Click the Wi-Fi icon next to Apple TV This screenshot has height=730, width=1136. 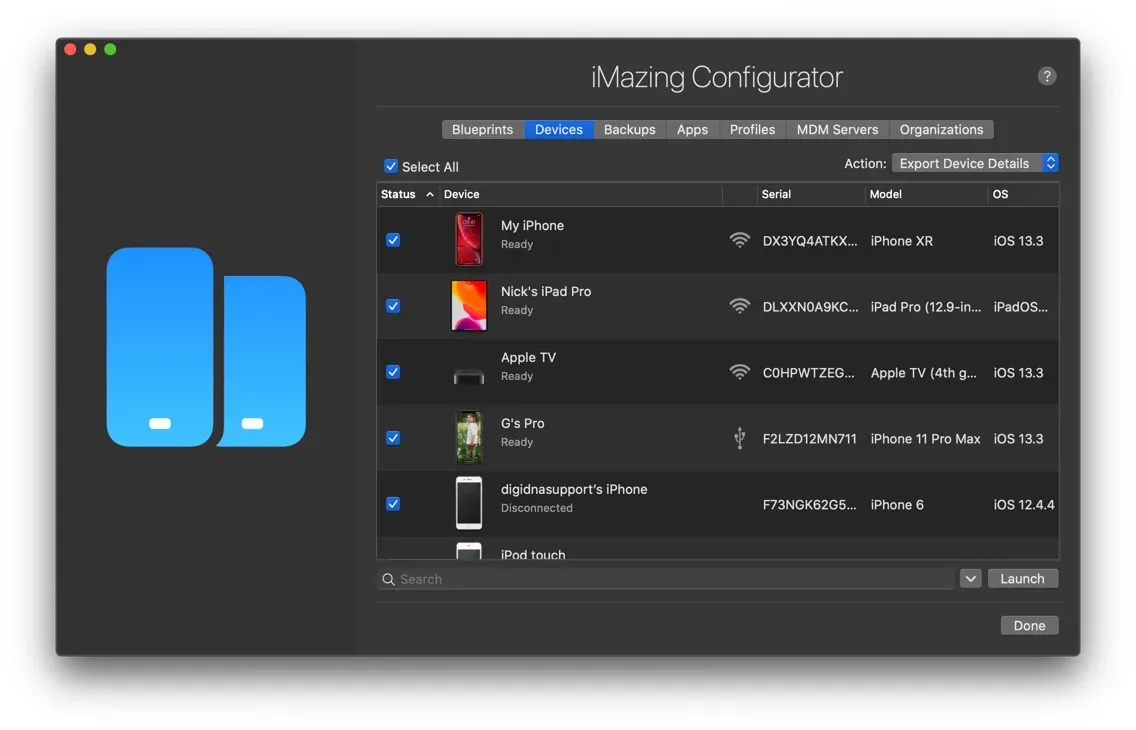click(740, 371)
